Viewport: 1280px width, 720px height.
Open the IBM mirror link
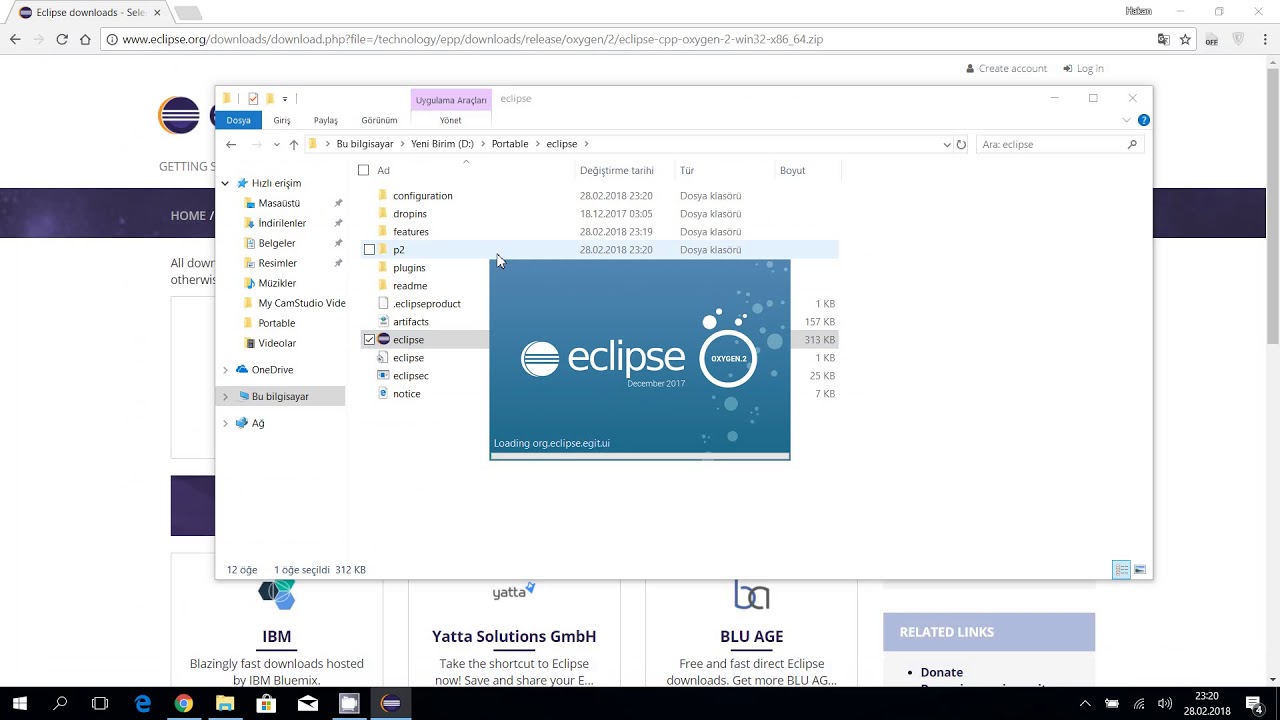tap(277, 636)
